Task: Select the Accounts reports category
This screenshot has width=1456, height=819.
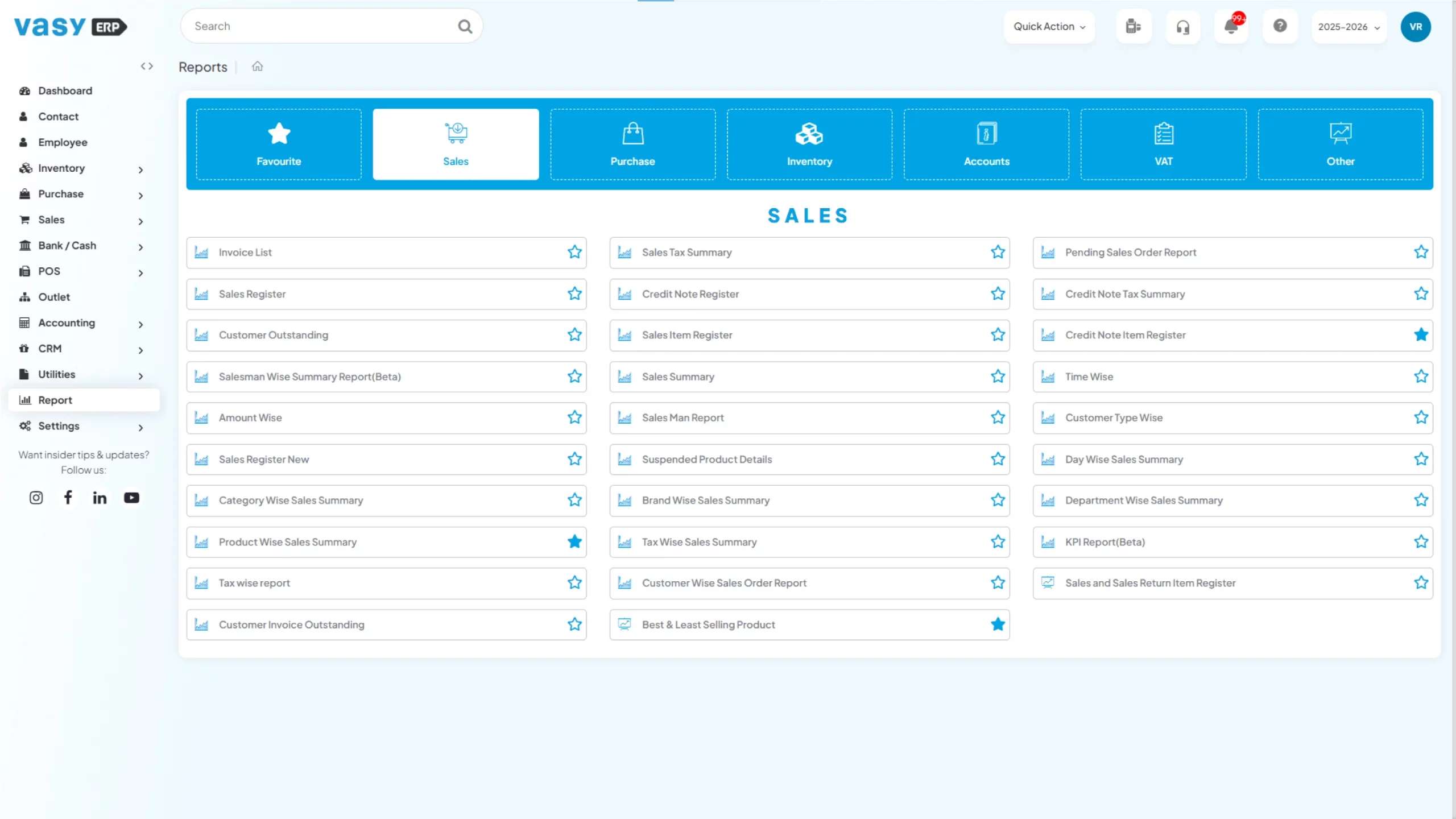Action: 986,143
